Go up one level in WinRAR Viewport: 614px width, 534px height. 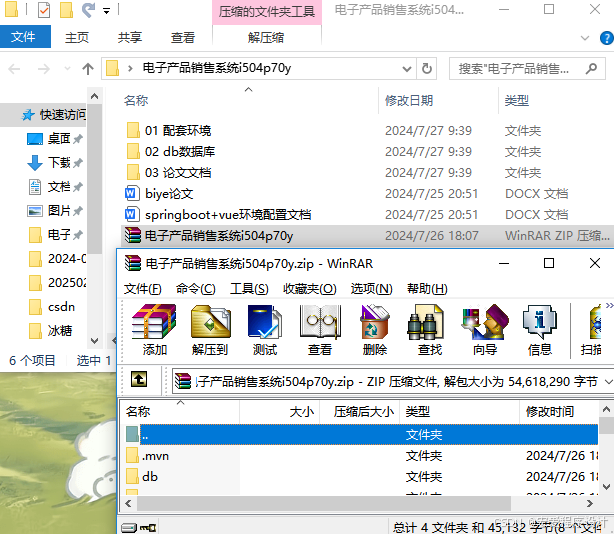(x=139, y=379)
